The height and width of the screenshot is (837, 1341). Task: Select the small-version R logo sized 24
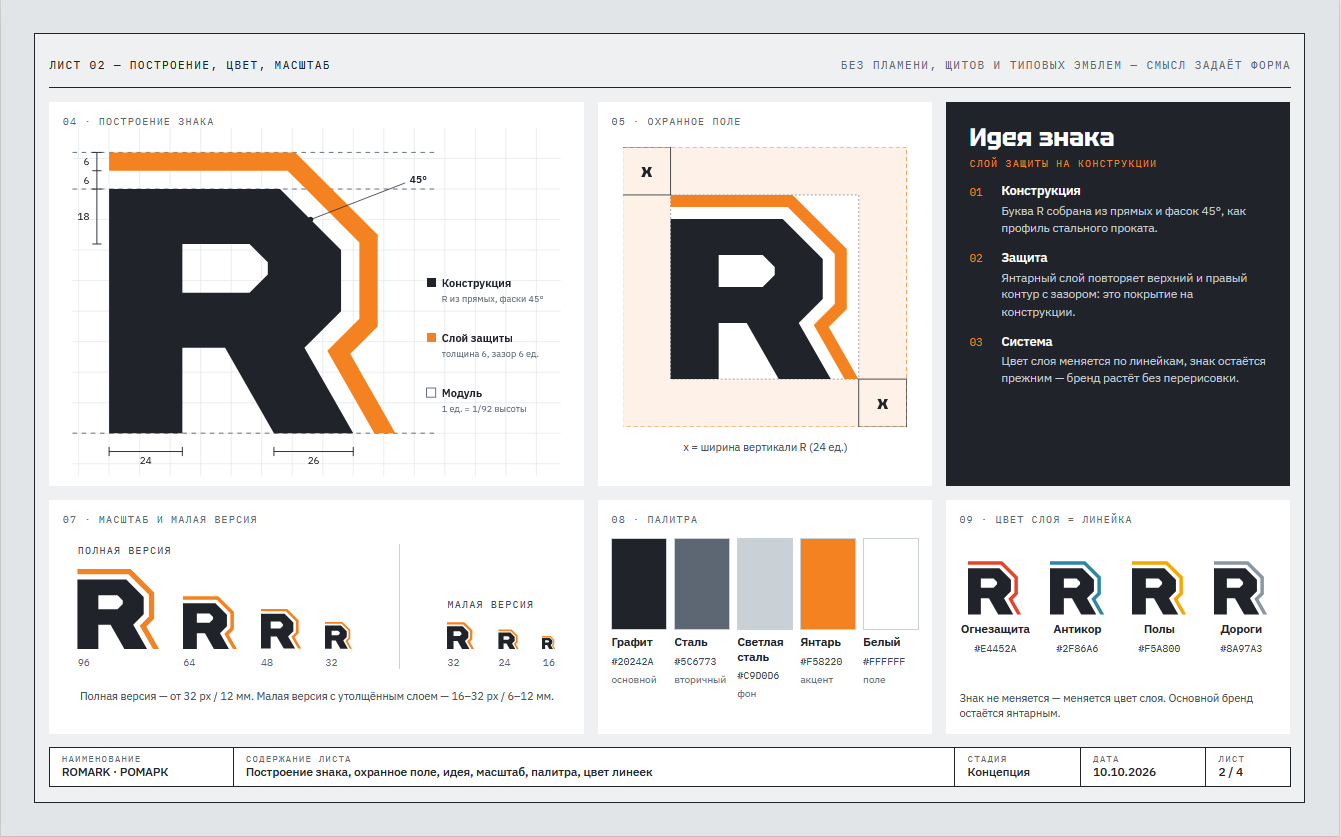(508, 640)
